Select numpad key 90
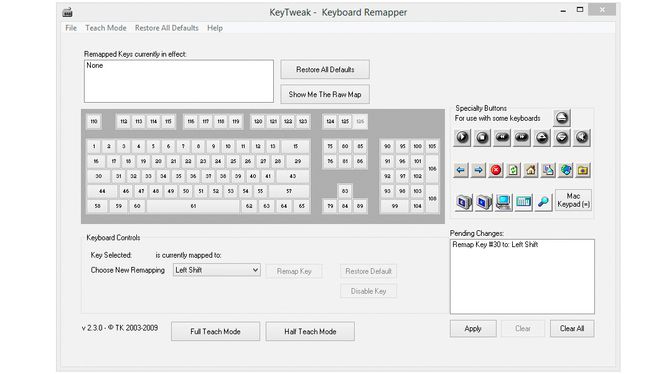The image size is (664, 374). click(x=387, y=147)
